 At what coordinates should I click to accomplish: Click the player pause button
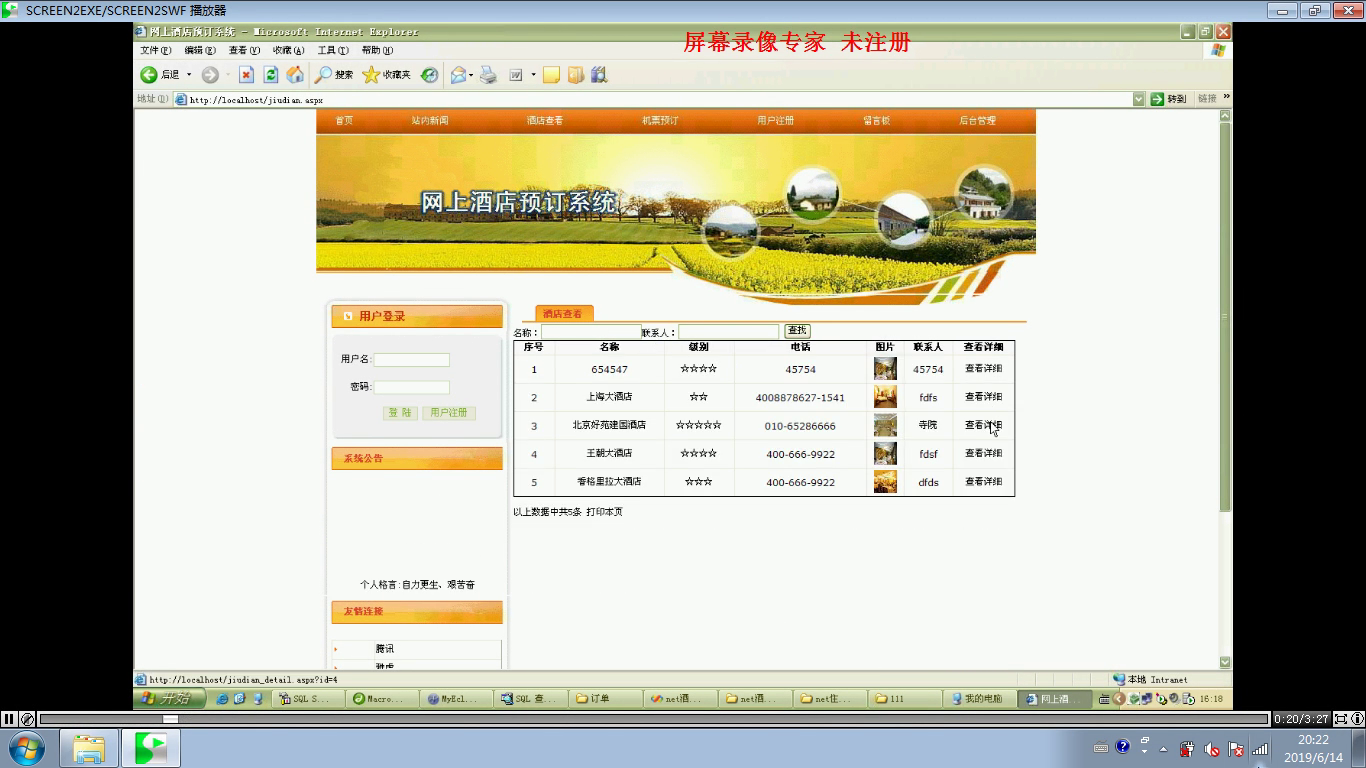(9, 718)
